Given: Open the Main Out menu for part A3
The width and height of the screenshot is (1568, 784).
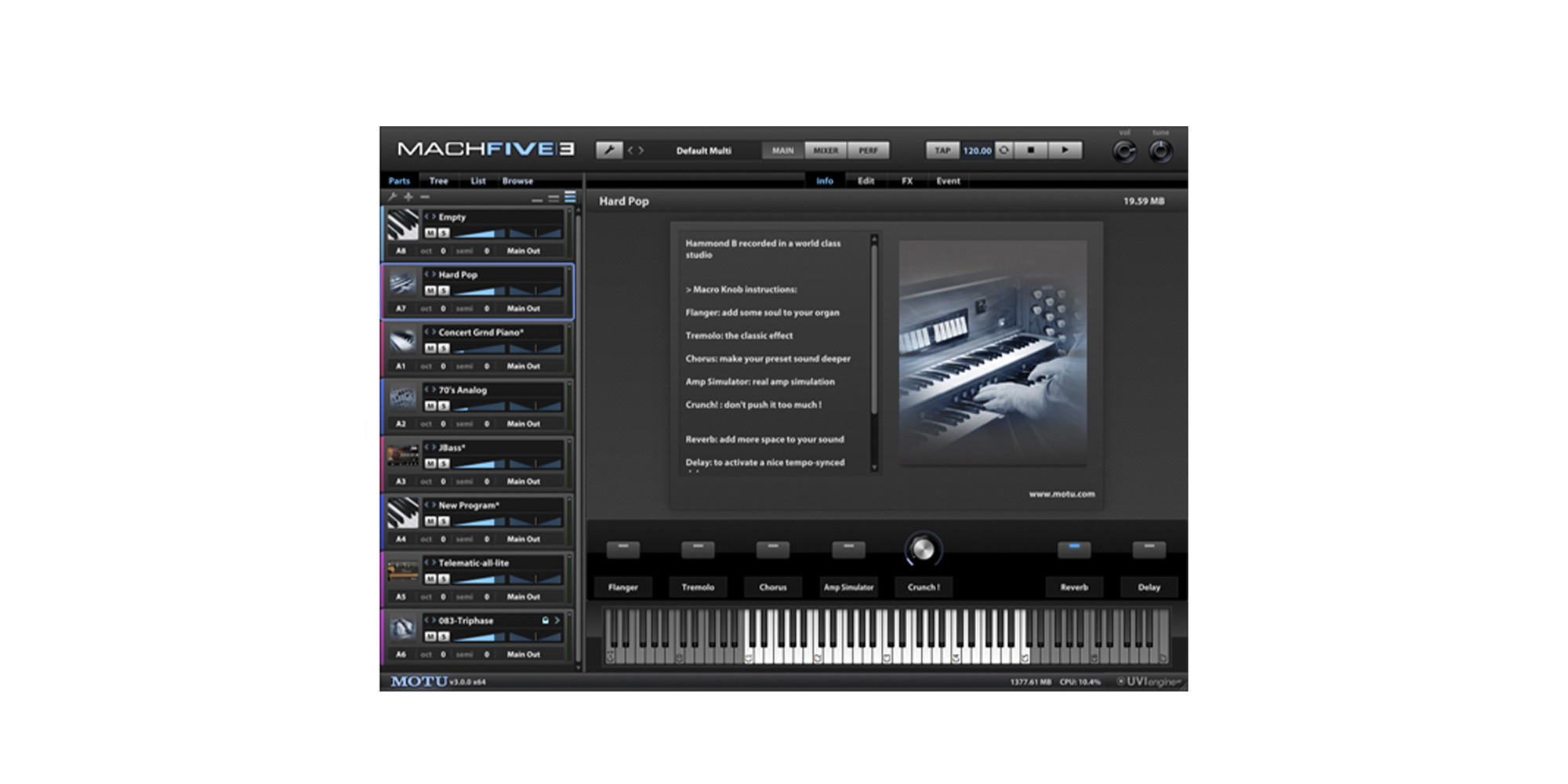Looking at the screenshot, I should pyautogui.click(x=524, y=481).
